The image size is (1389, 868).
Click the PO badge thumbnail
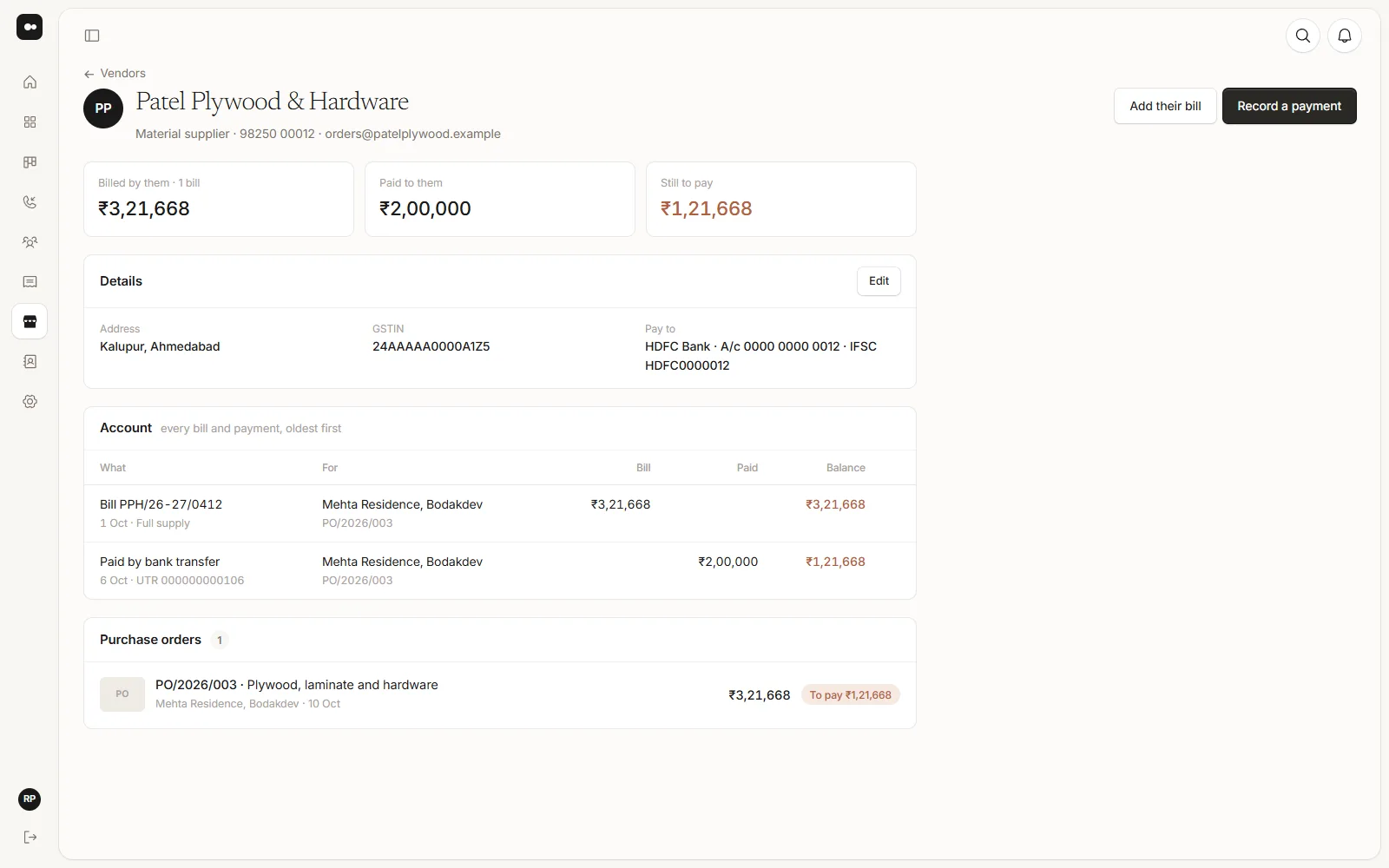122,694
